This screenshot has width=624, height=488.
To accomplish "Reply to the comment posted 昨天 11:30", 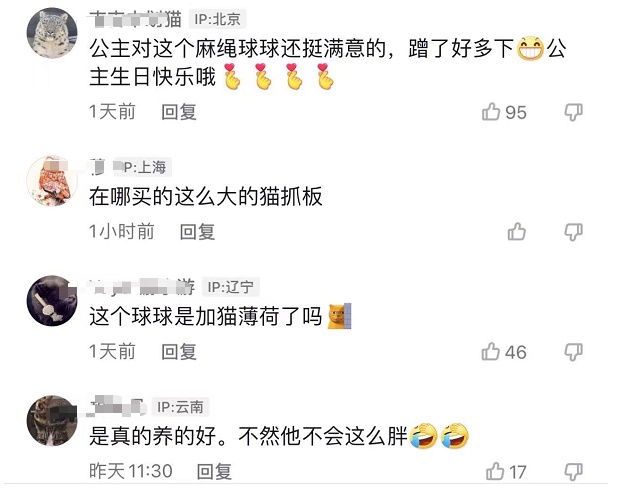I will [x=214, y=472].
